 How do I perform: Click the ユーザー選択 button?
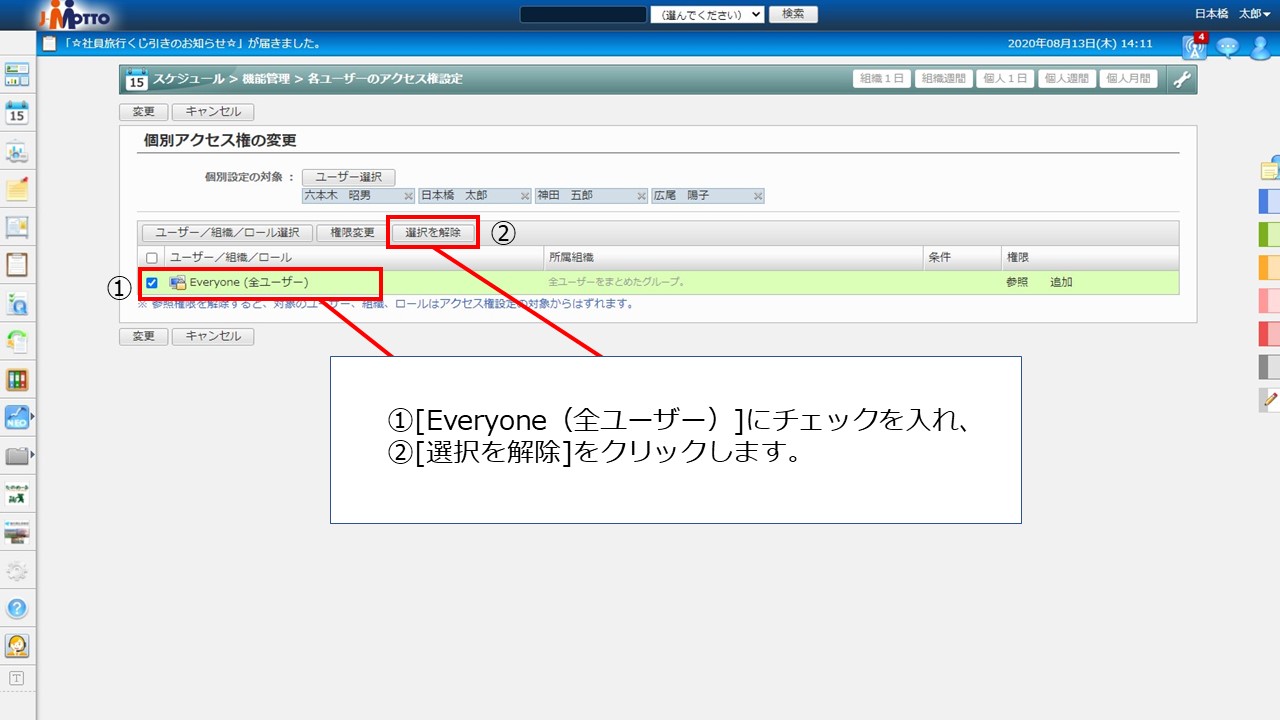pyautogui.click(x=349, y=177)
